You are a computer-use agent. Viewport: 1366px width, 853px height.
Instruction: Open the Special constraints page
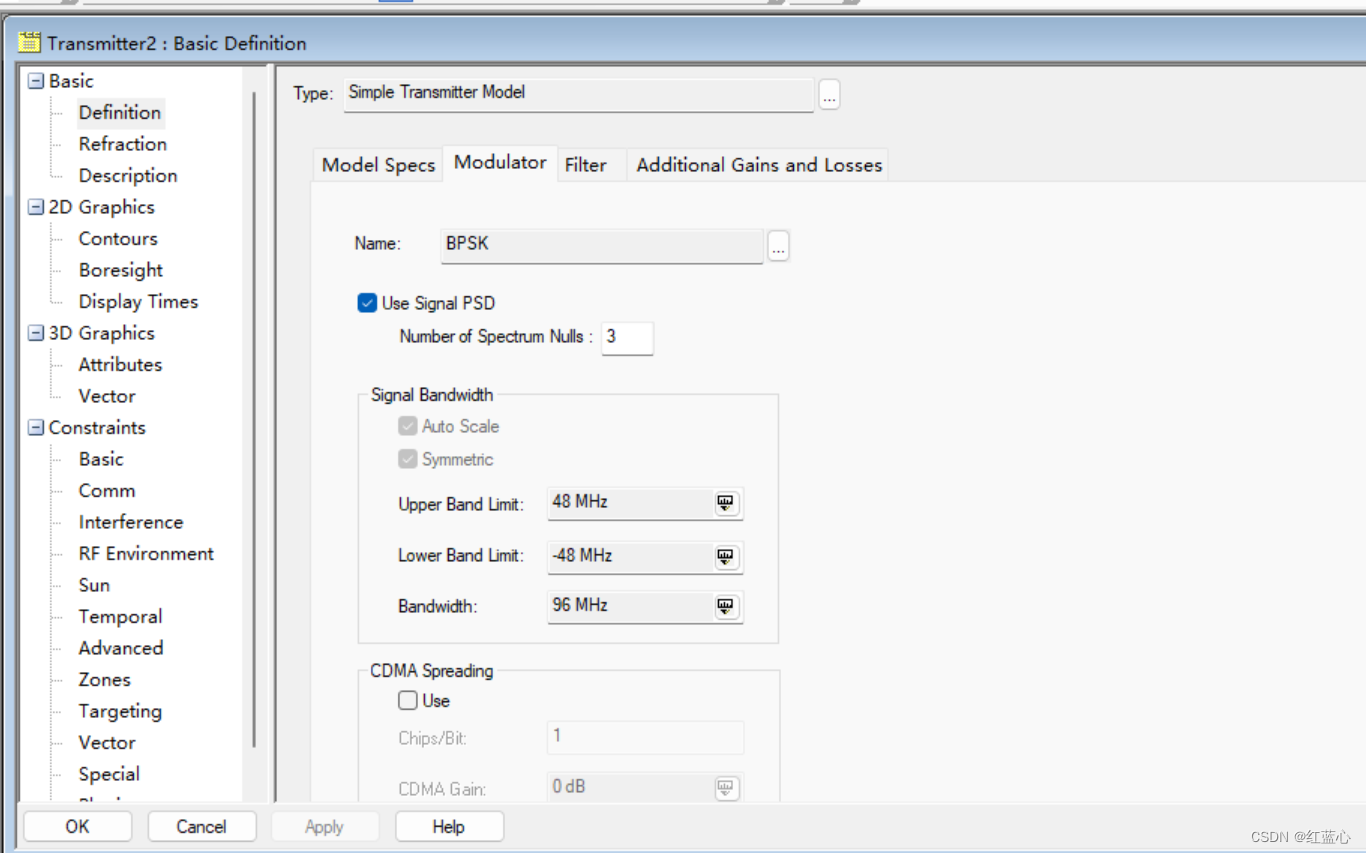coord(109,774)
